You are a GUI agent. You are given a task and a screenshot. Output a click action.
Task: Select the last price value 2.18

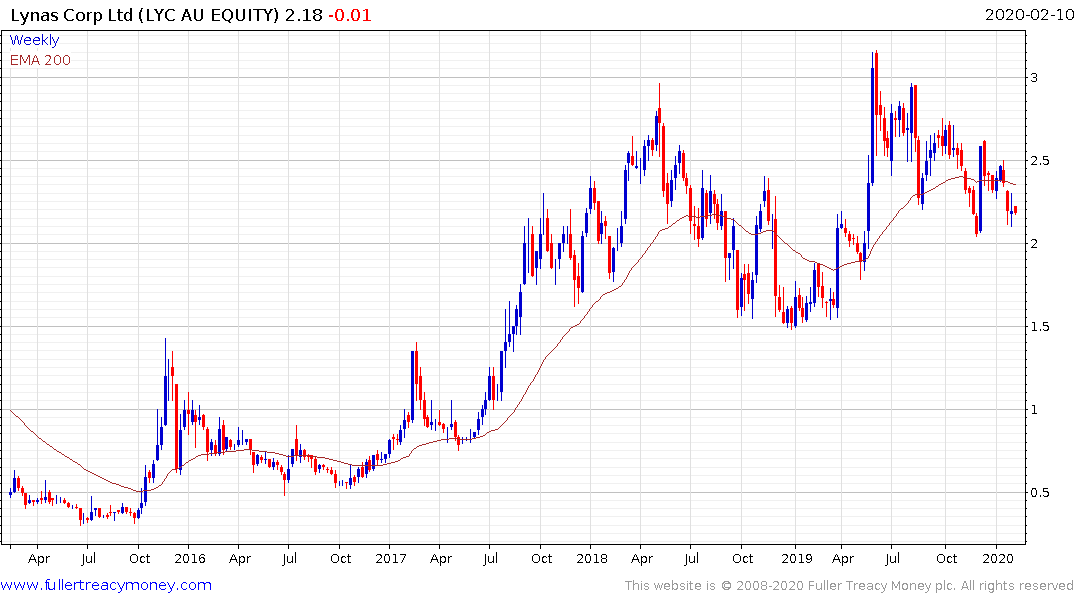pyautogui.click(x=304, y=15)
